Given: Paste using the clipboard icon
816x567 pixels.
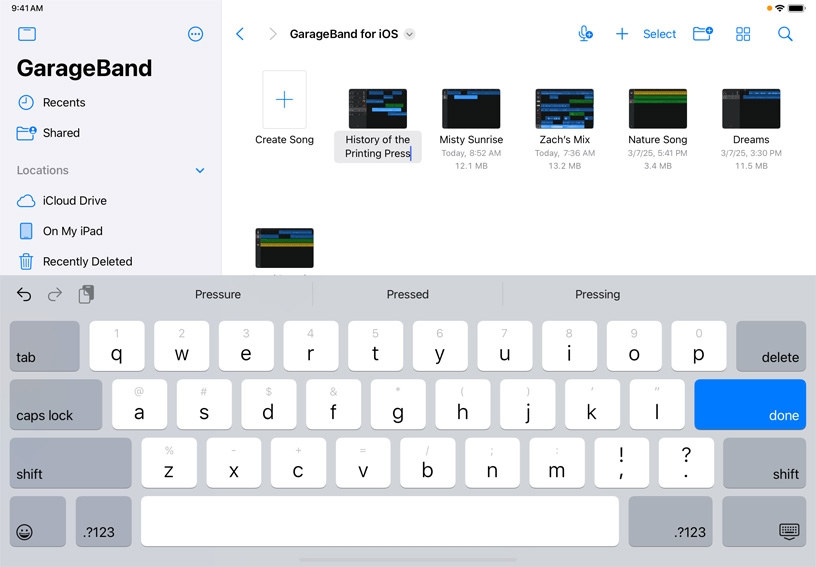Looking at the screenshot, I should (86, 294).
